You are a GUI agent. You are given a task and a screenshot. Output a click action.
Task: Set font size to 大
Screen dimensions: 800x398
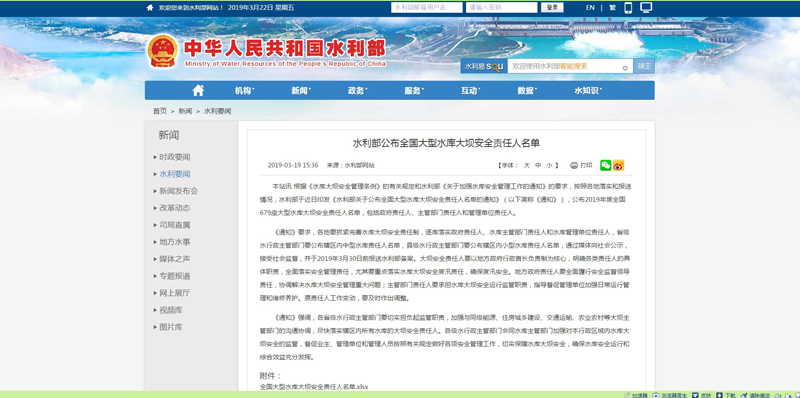click(527, 165)
